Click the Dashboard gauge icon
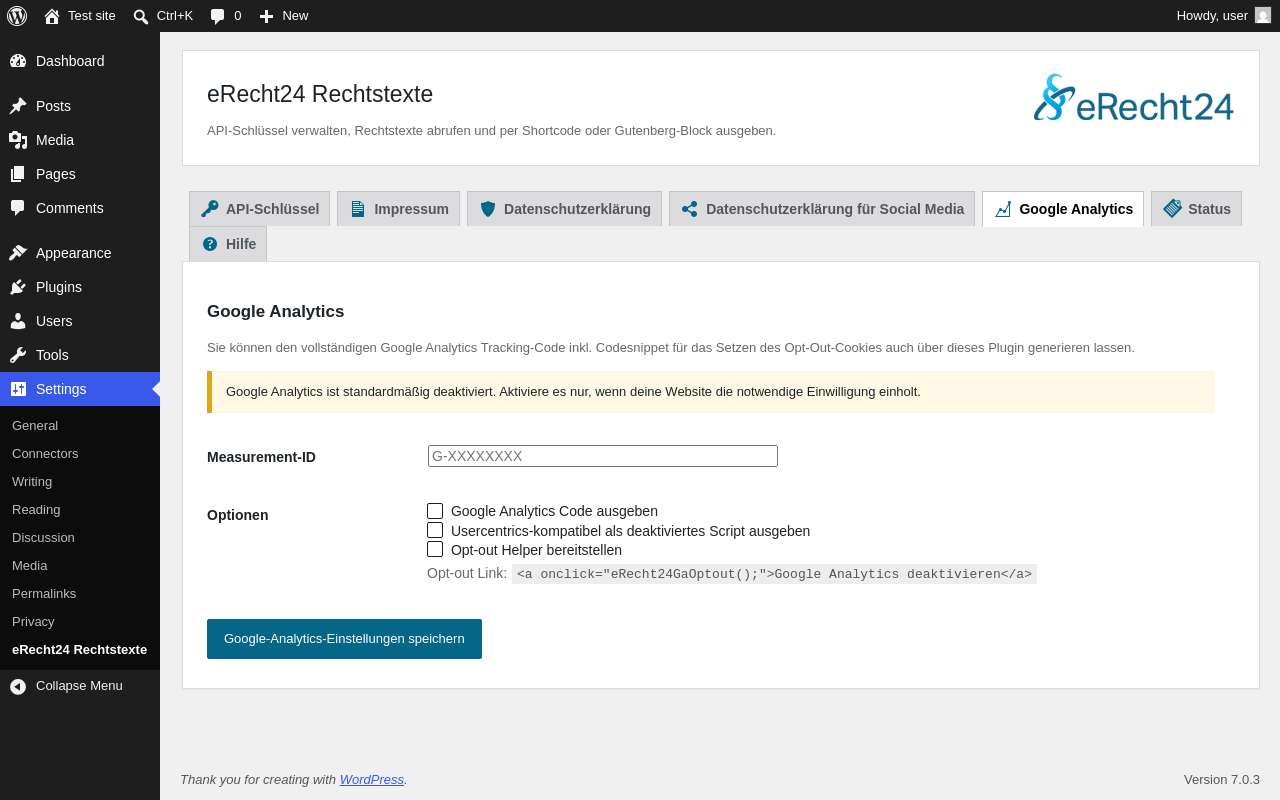This screenshot has height=800, width=1280. coord(18,61)
